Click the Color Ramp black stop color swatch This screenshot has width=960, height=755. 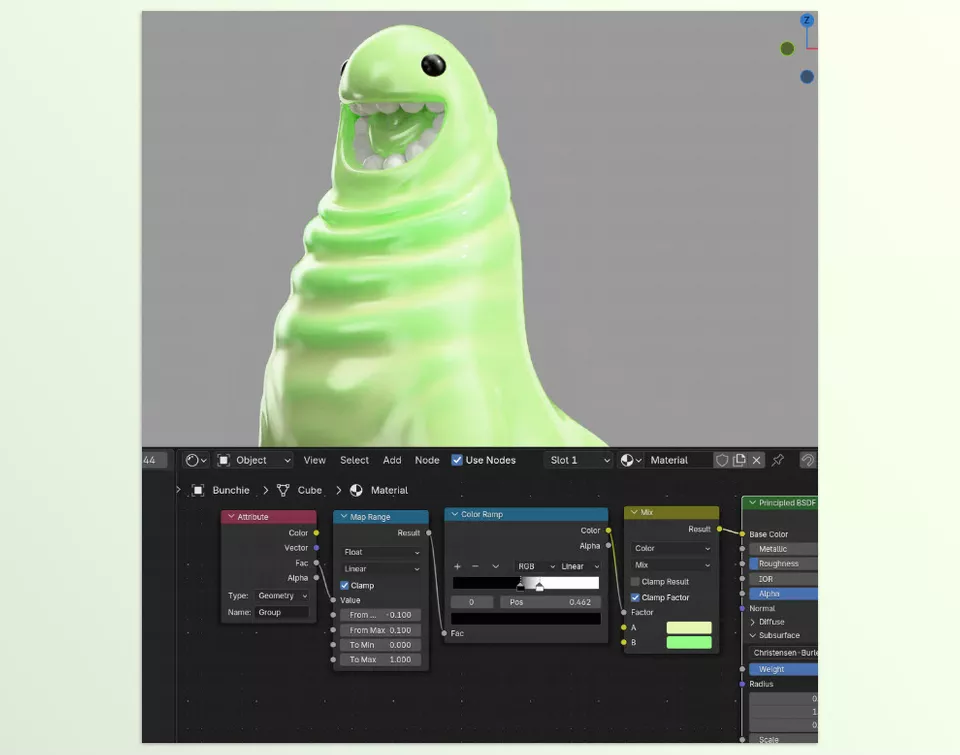click(x=526, y=618)
